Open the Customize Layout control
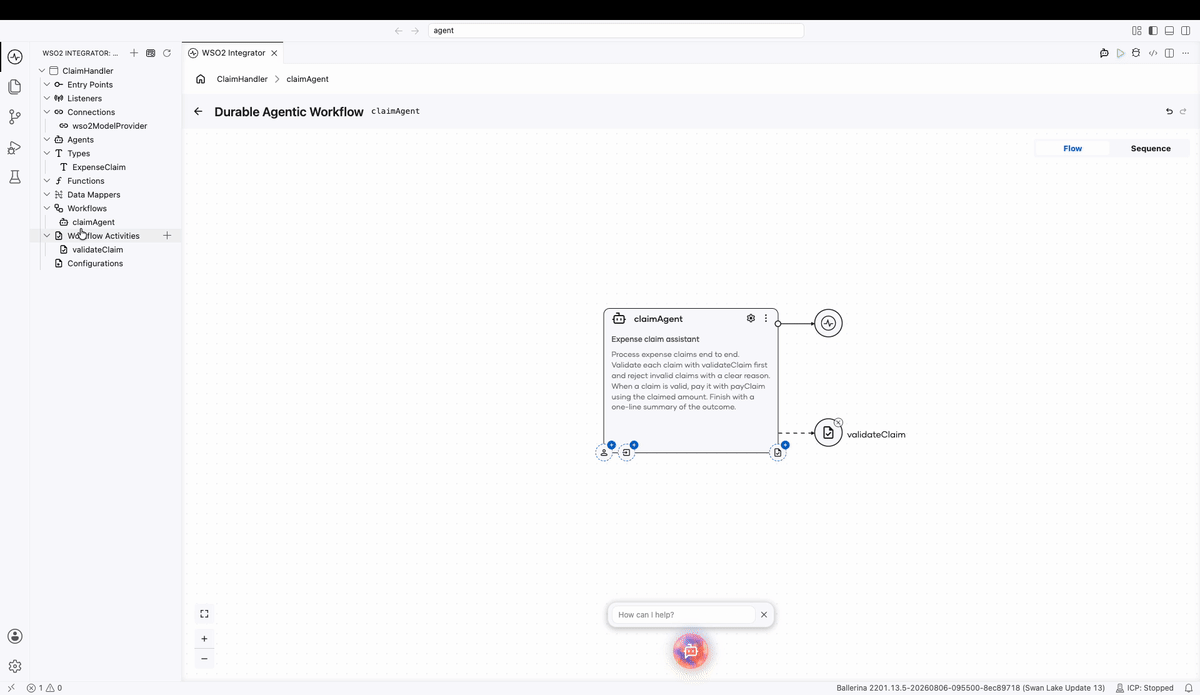This screenshot has width=1200, height=695. 1137,31
